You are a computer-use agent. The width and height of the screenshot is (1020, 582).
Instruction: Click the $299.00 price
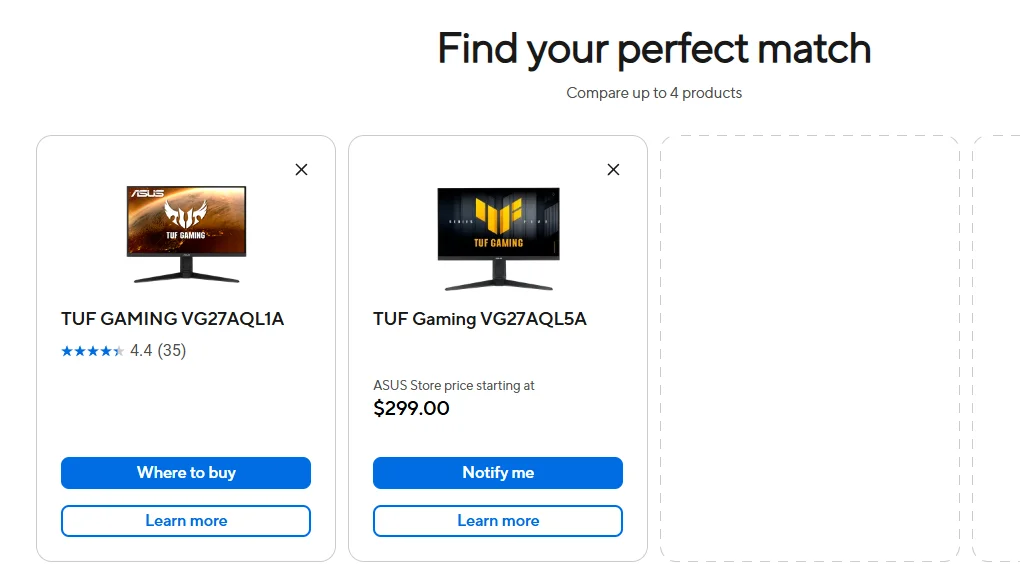(411, 408)
